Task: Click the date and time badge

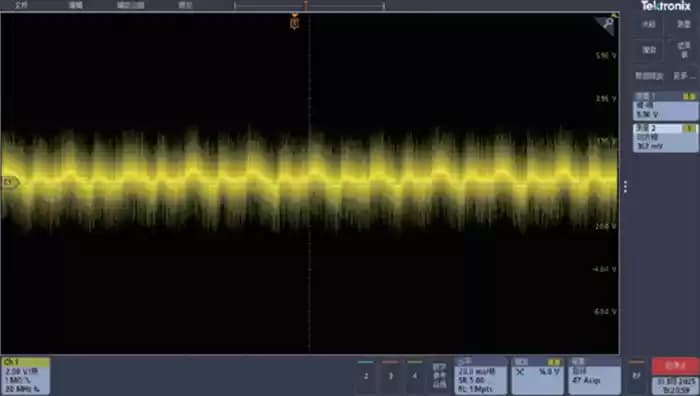Action: click(x=675, y=386)
